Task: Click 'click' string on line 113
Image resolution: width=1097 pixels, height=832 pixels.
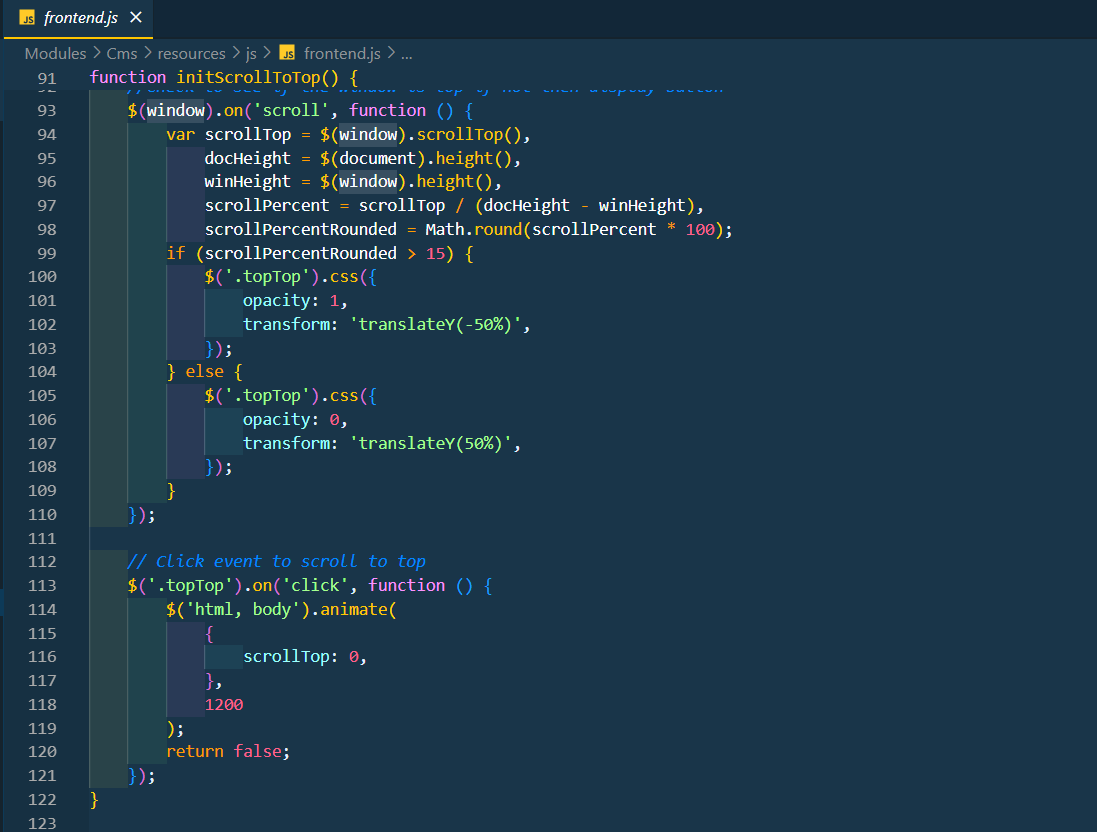Action: (x=315, y=586)
